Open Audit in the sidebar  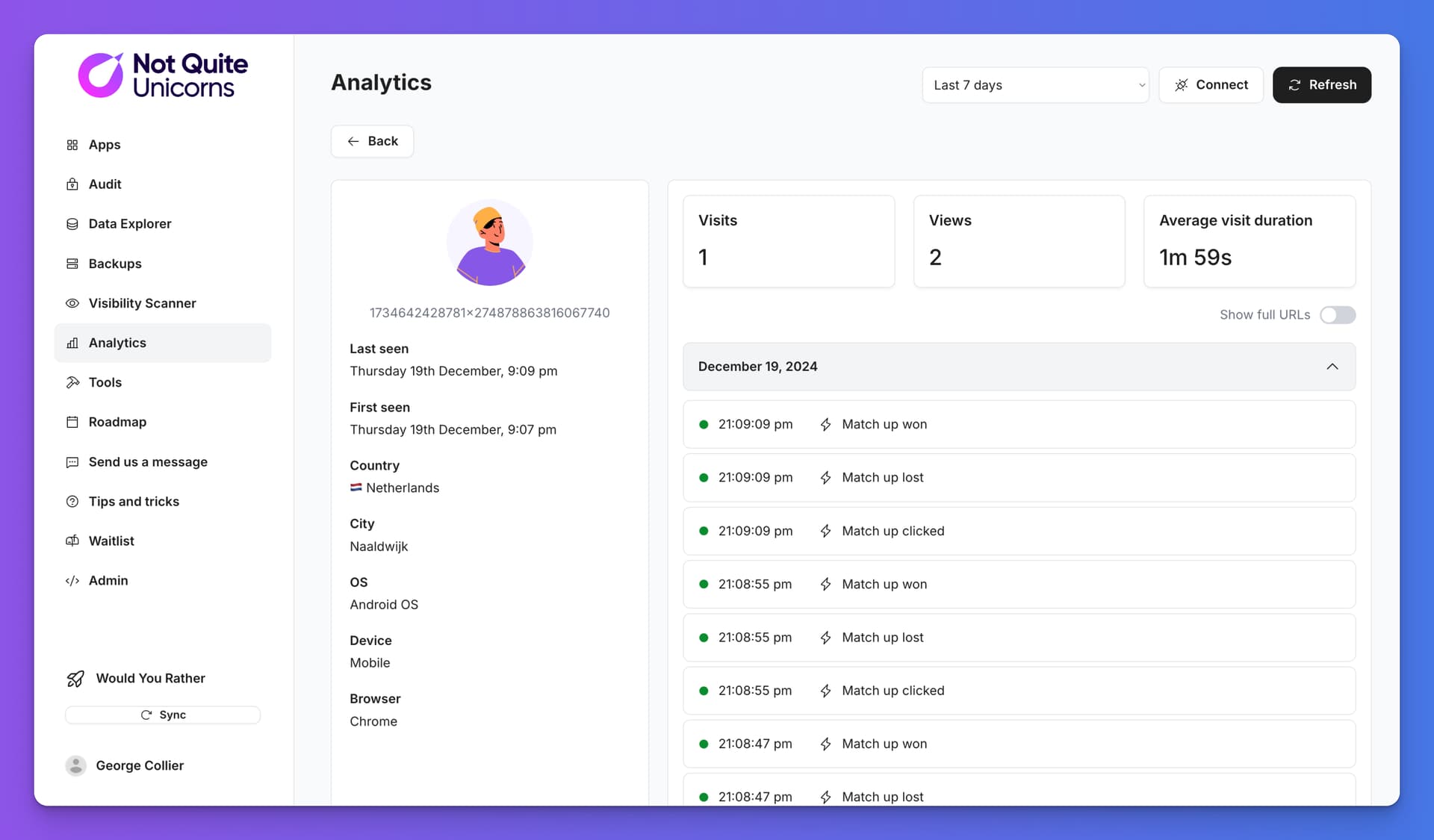pos(163,184)
